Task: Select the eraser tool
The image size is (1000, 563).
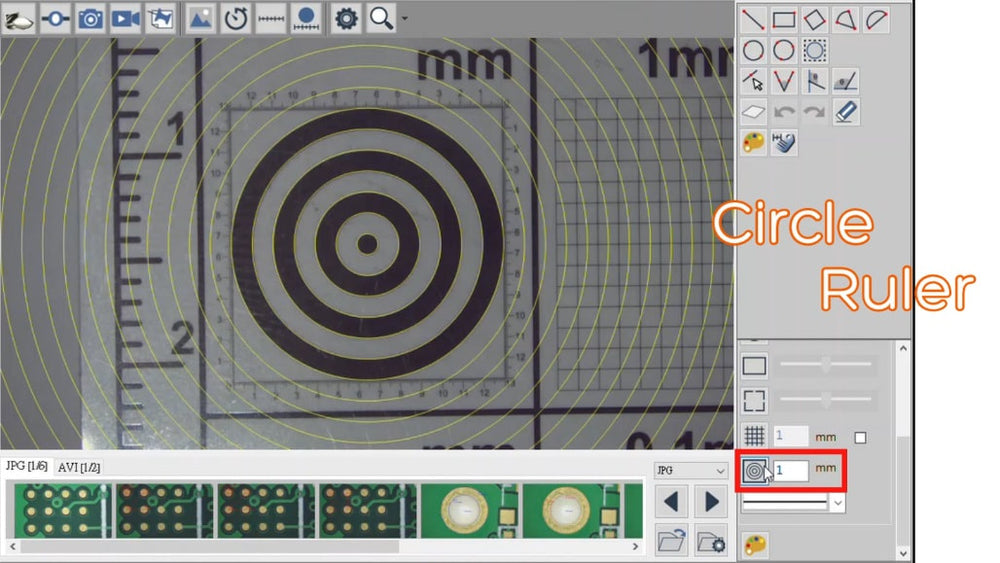Action: coord(845,112)
